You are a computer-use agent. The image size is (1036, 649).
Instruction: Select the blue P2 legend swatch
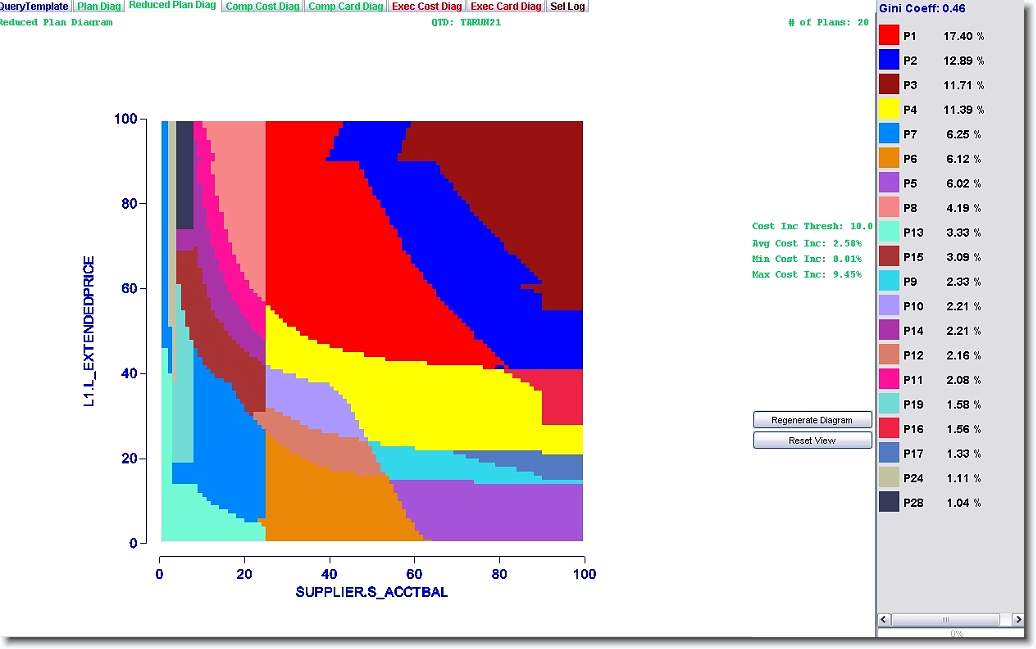(889, 61)
